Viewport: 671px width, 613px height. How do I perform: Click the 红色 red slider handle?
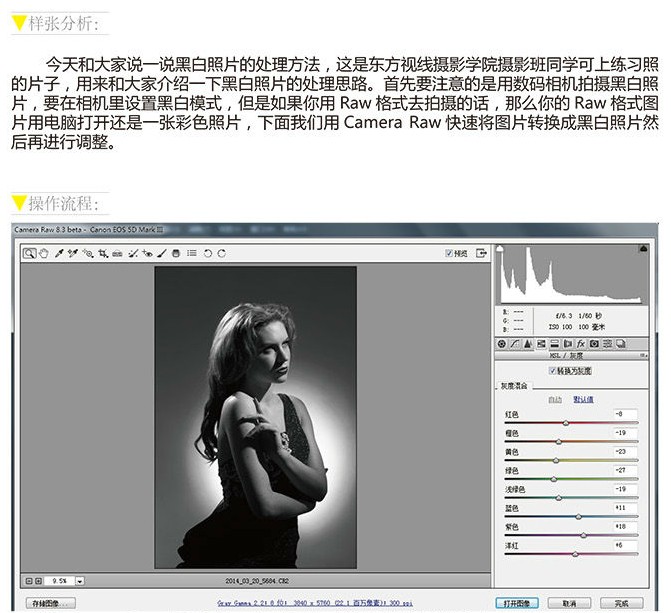tap(566, 423)
